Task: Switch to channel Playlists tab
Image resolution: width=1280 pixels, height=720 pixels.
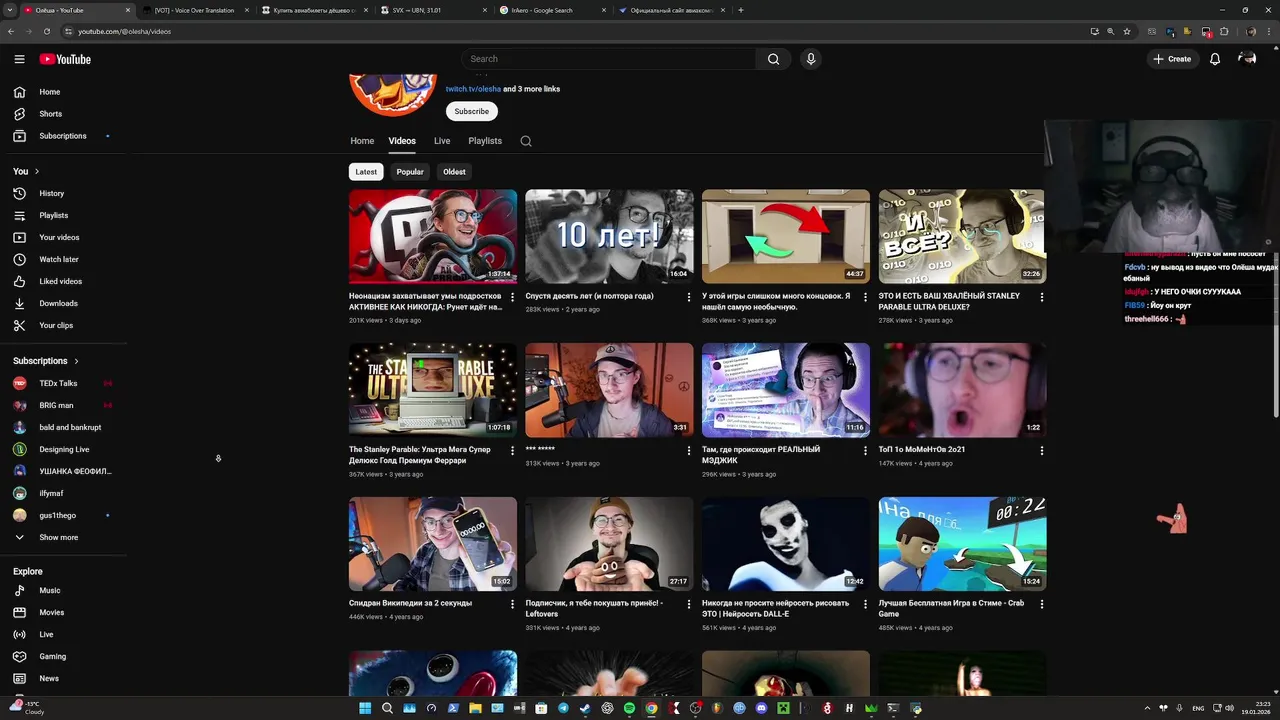Action: 485,141
